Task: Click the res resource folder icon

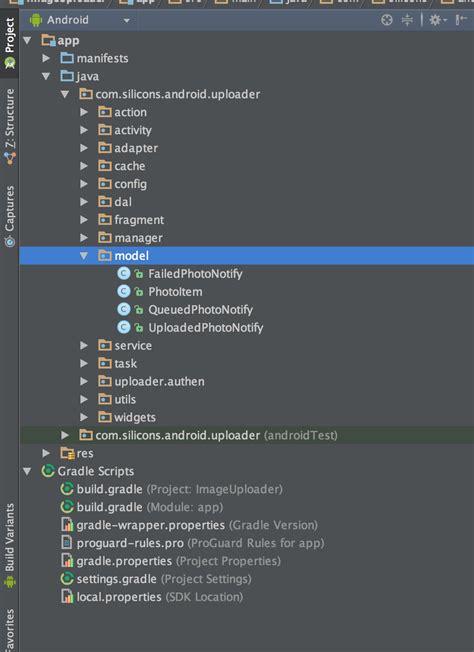Action: pos(67,453)
